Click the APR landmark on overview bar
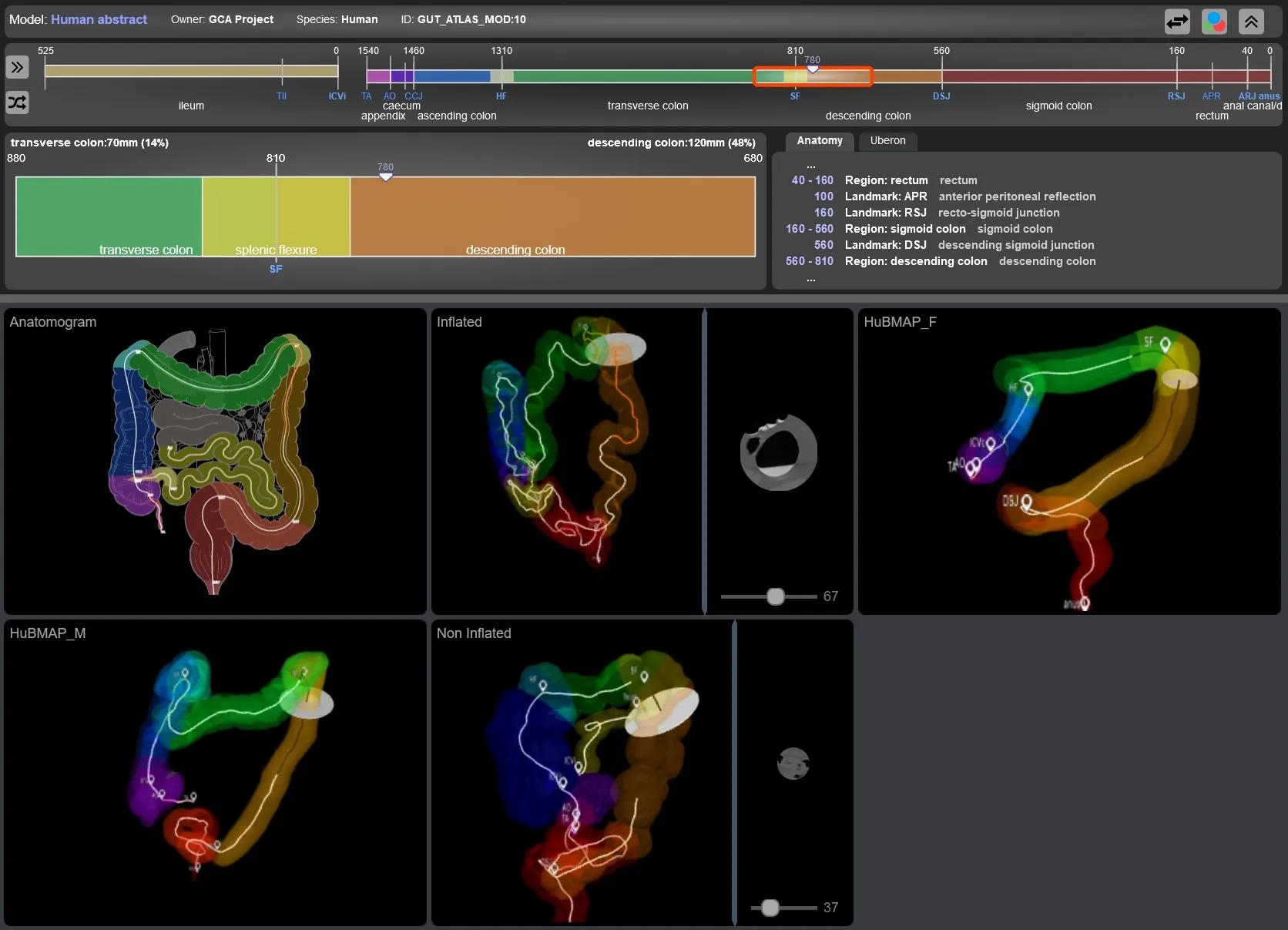Screen dimensions: 1288x930 [x=1211, y=96]
